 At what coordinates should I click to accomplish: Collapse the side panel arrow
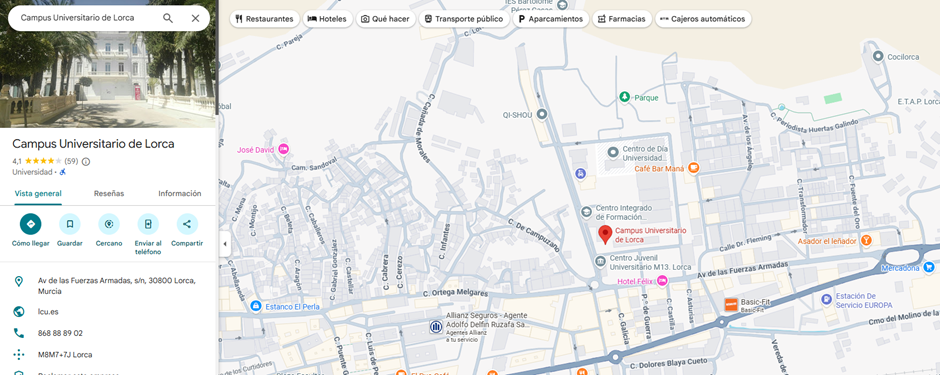[224, 244]
